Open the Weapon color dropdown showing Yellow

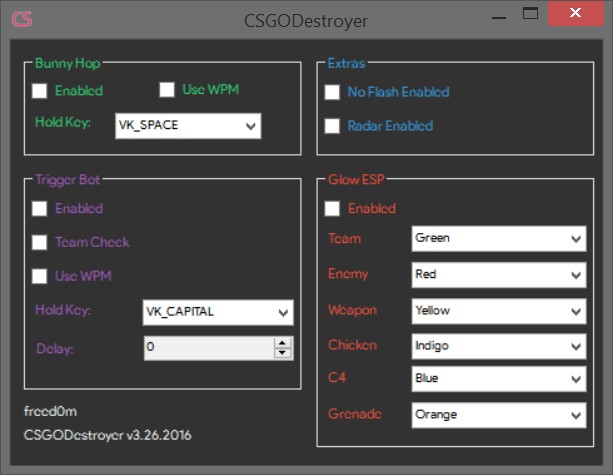point(499,311)
